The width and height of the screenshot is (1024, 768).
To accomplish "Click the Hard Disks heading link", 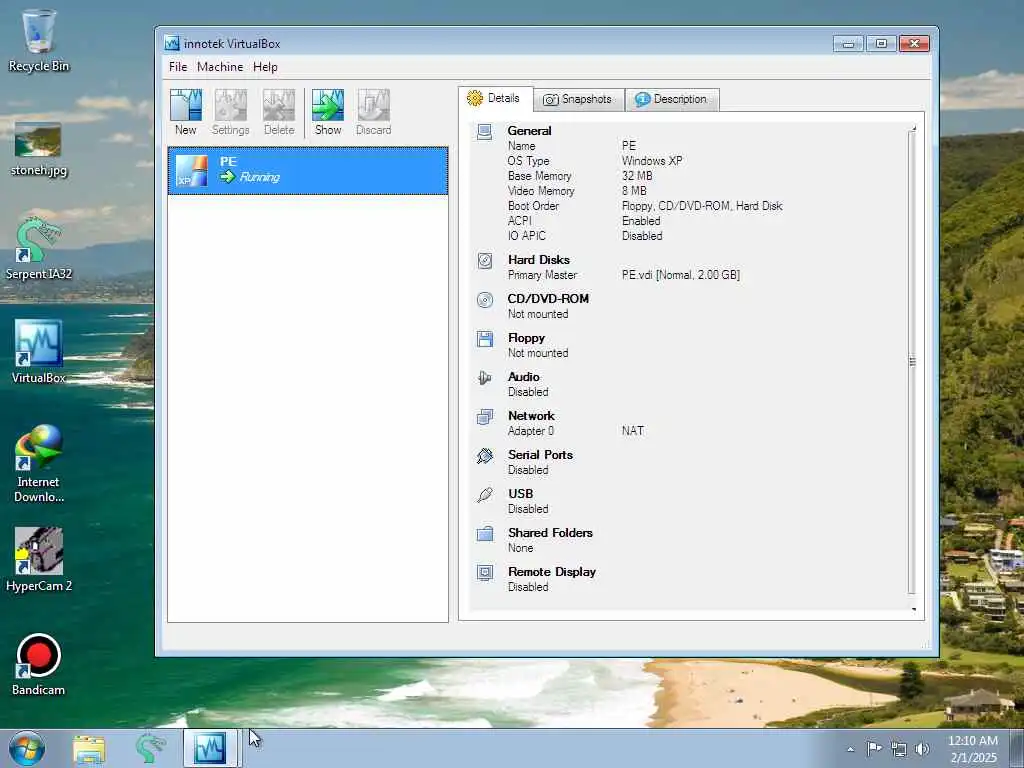I will [x=539, y=259].
